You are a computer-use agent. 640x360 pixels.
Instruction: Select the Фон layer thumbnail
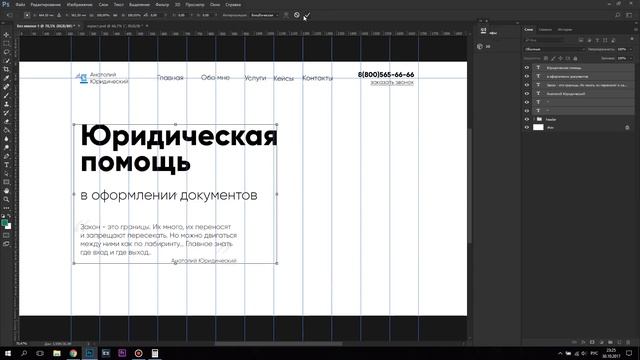pos(538,127)
